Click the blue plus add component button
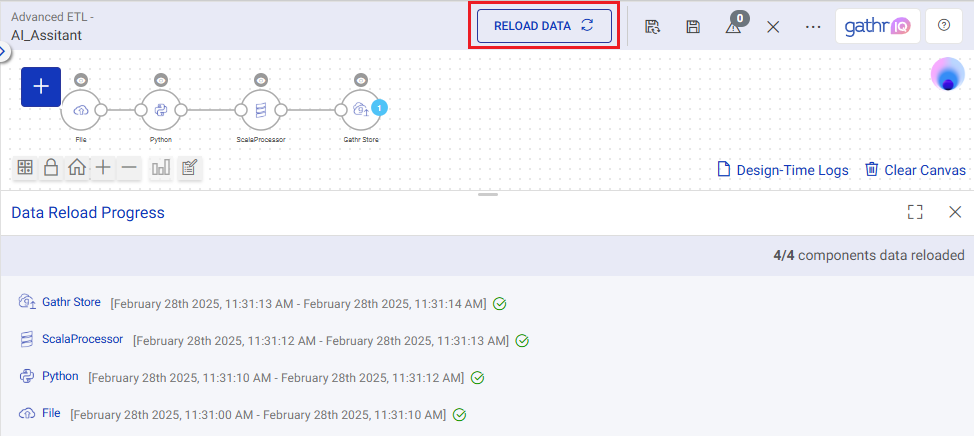Screen dimensions: 974x436 [41, 87]
